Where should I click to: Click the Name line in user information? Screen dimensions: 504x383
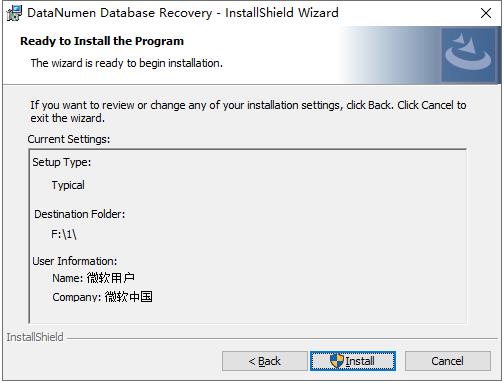click(94, 278)
